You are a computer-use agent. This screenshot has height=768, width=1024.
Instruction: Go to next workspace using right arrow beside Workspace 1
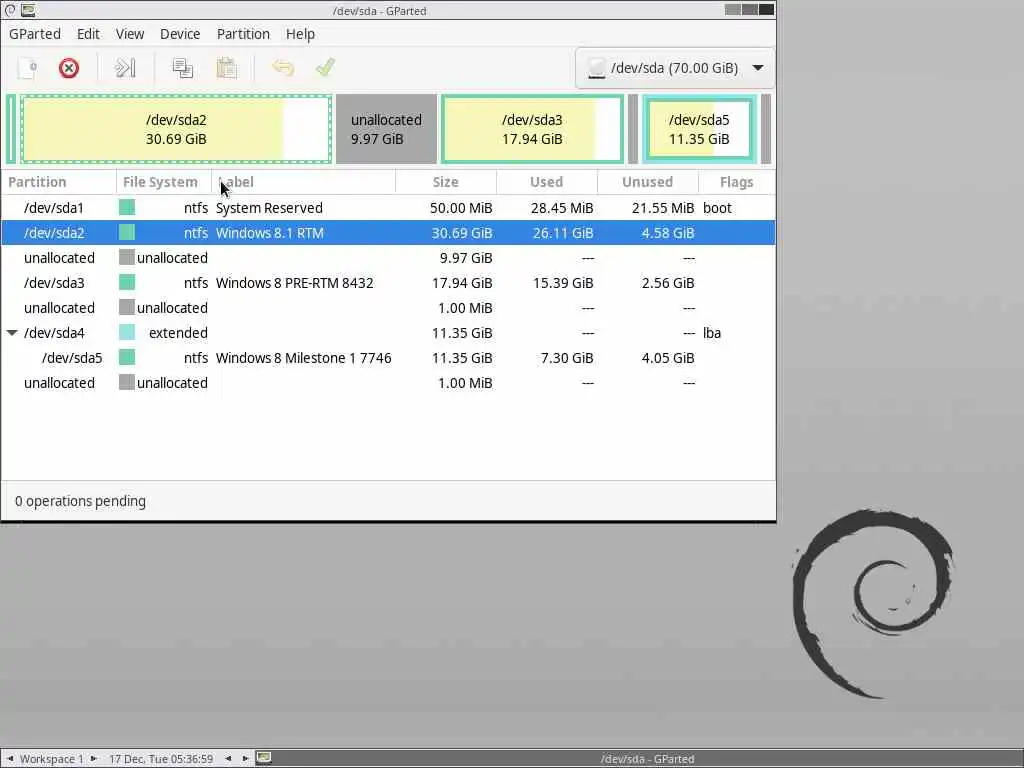click(x=93, y=759)
